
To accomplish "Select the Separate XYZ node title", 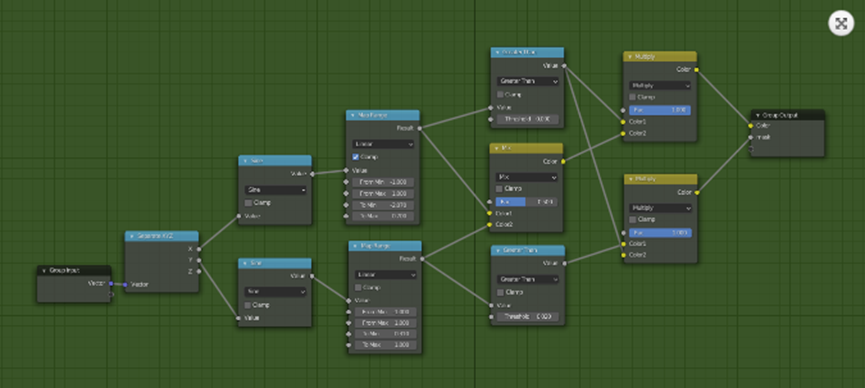I will [155, 236].
